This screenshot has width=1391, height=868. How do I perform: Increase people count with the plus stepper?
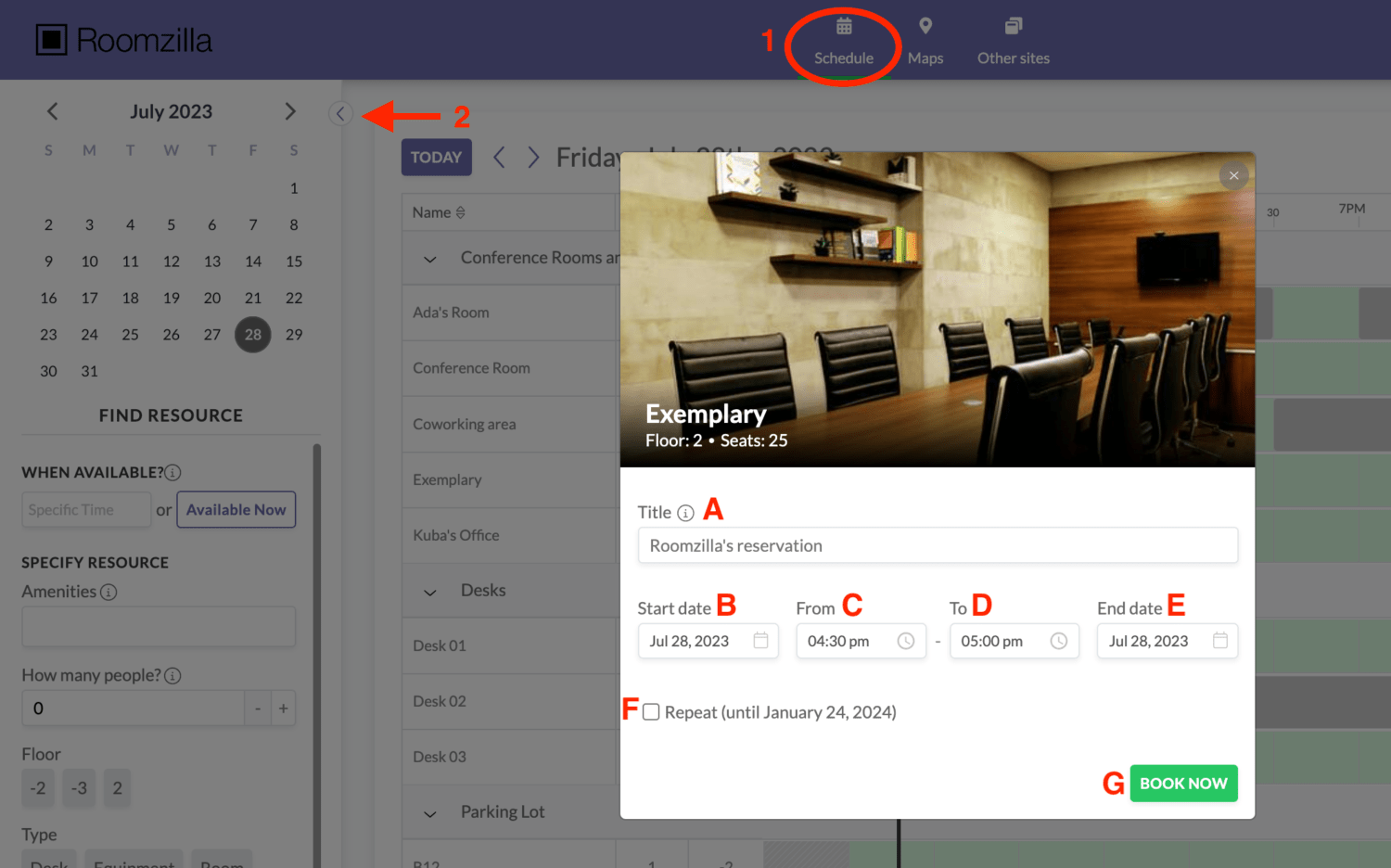pyautogui.click(x=283, y=708)
